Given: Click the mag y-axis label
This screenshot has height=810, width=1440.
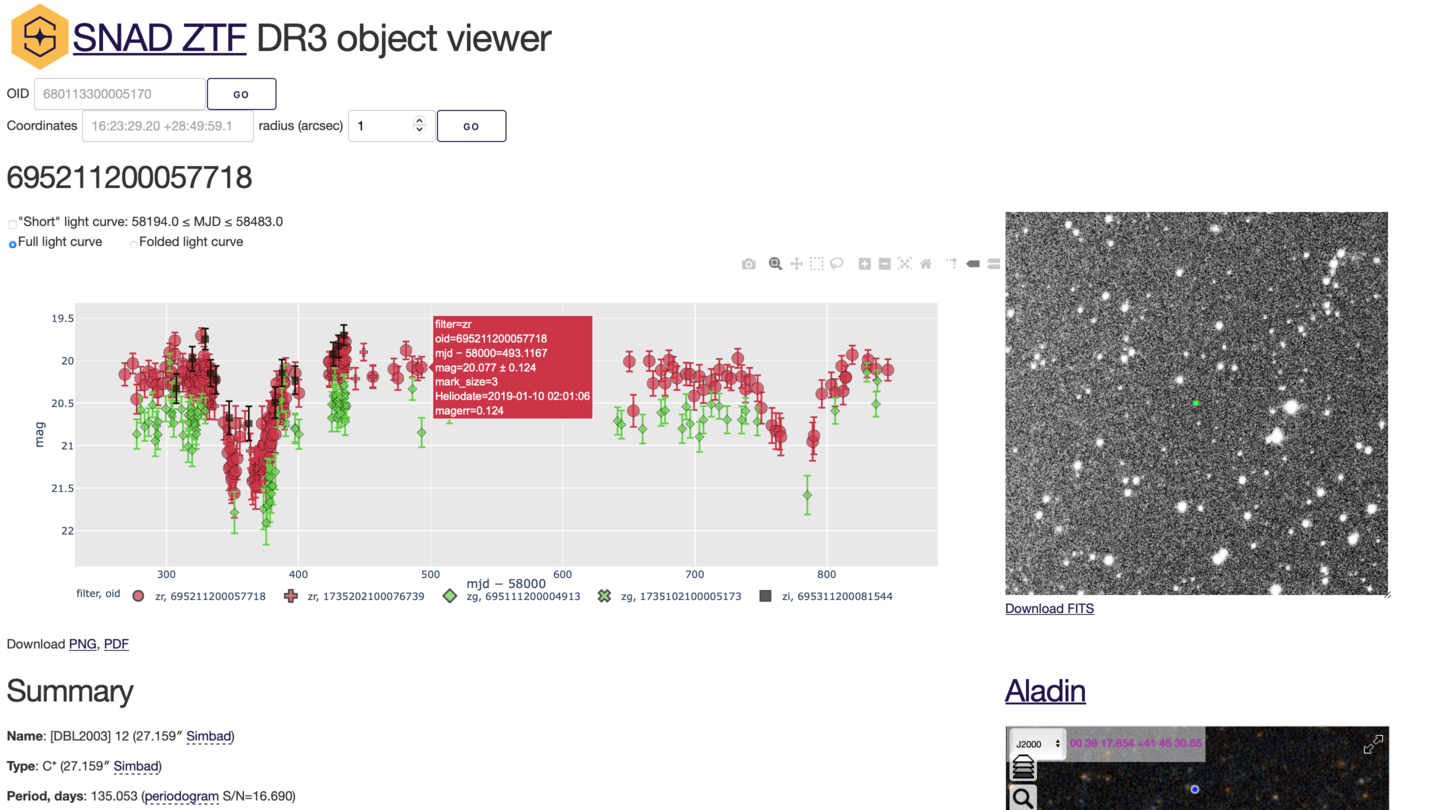Looking at the screenshot, I should (40, 435).
